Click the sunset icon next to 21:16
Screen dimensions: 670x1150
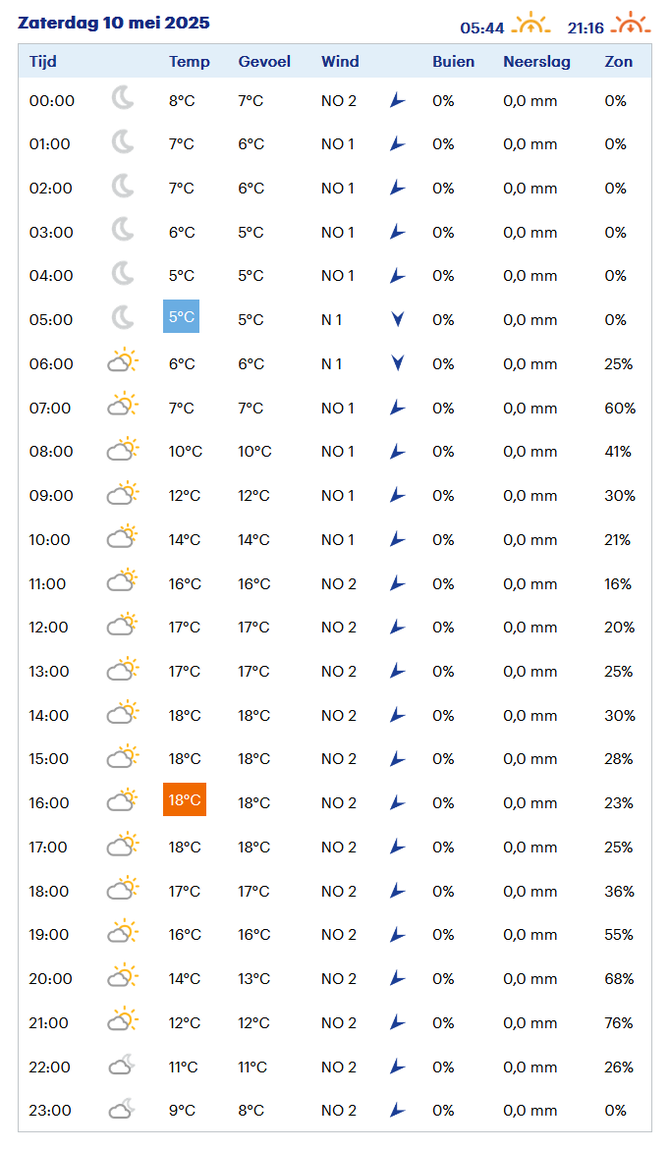click(x=630, y=24)
